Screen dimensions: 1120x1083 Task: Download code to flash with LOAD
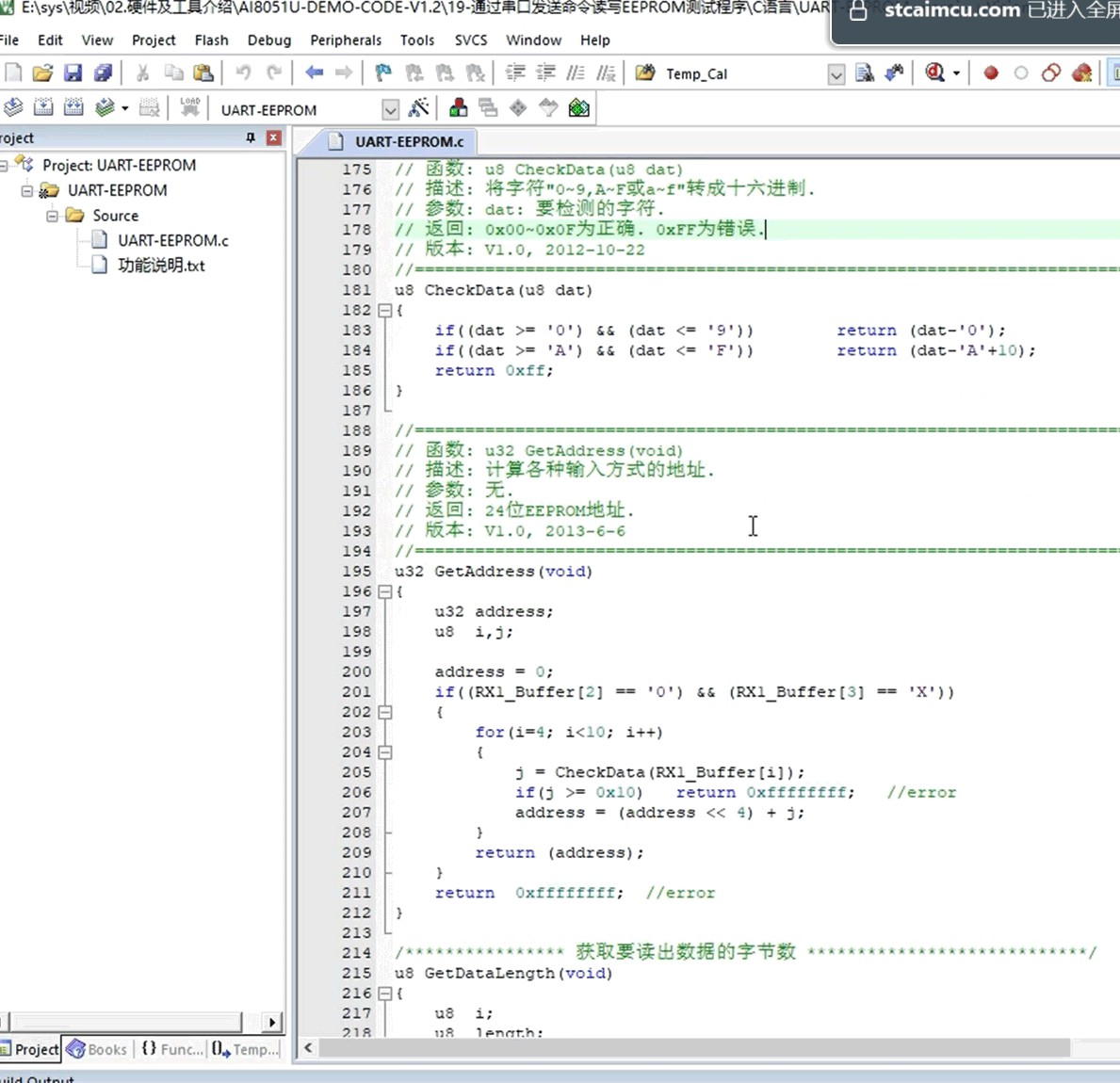[x=189, y=108]
